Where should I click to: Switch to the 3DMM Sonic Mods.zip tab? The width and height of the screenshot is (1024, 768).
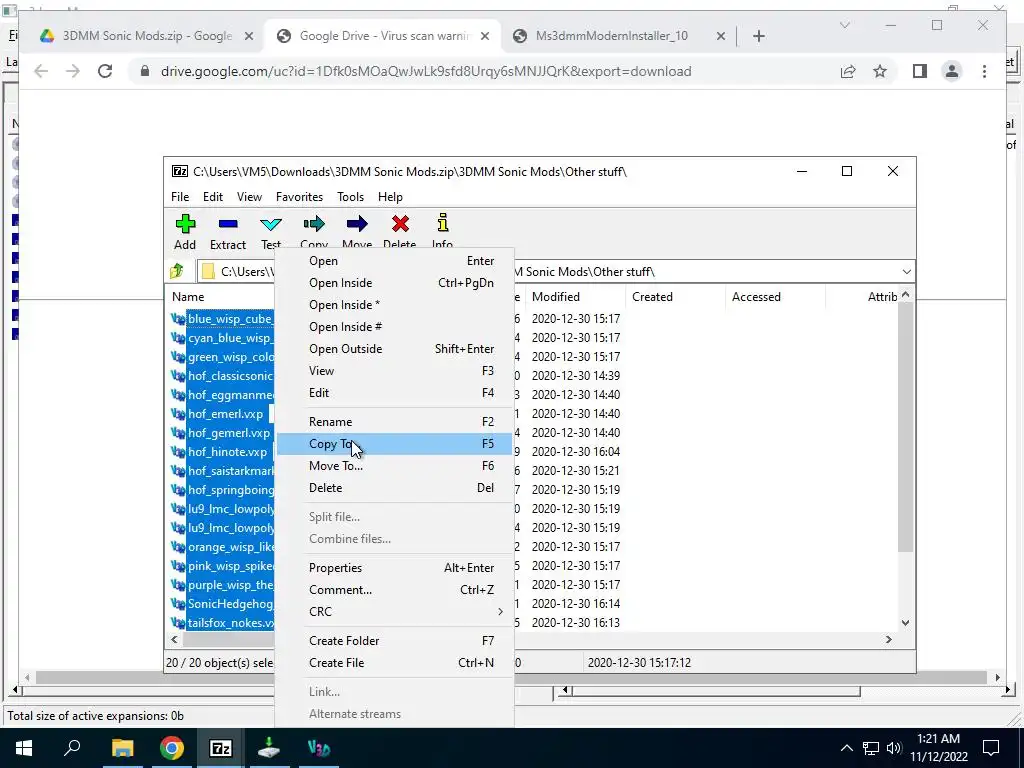[x=147, y=36]
